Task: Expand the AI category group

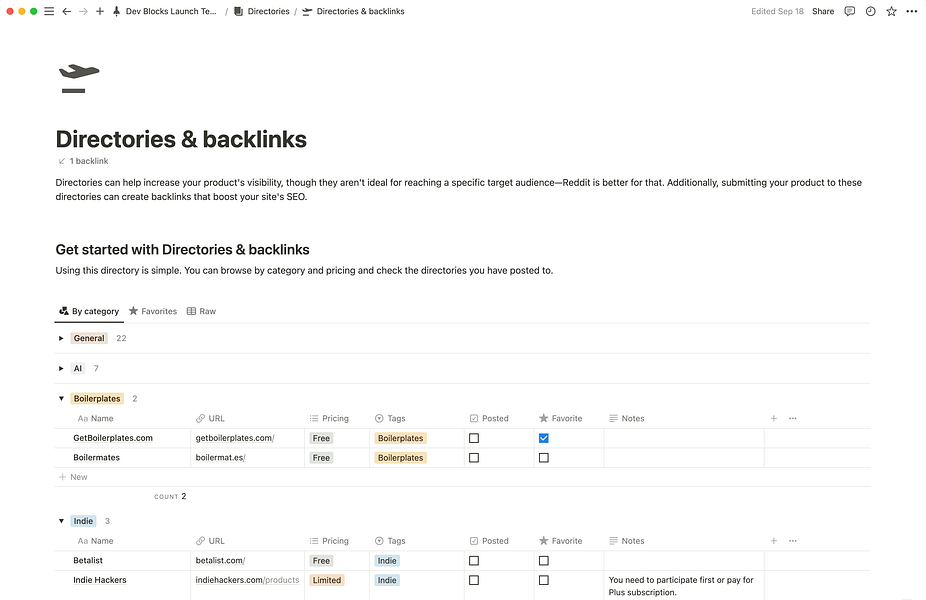Action: pyautogui.click(x=61, y=368)
